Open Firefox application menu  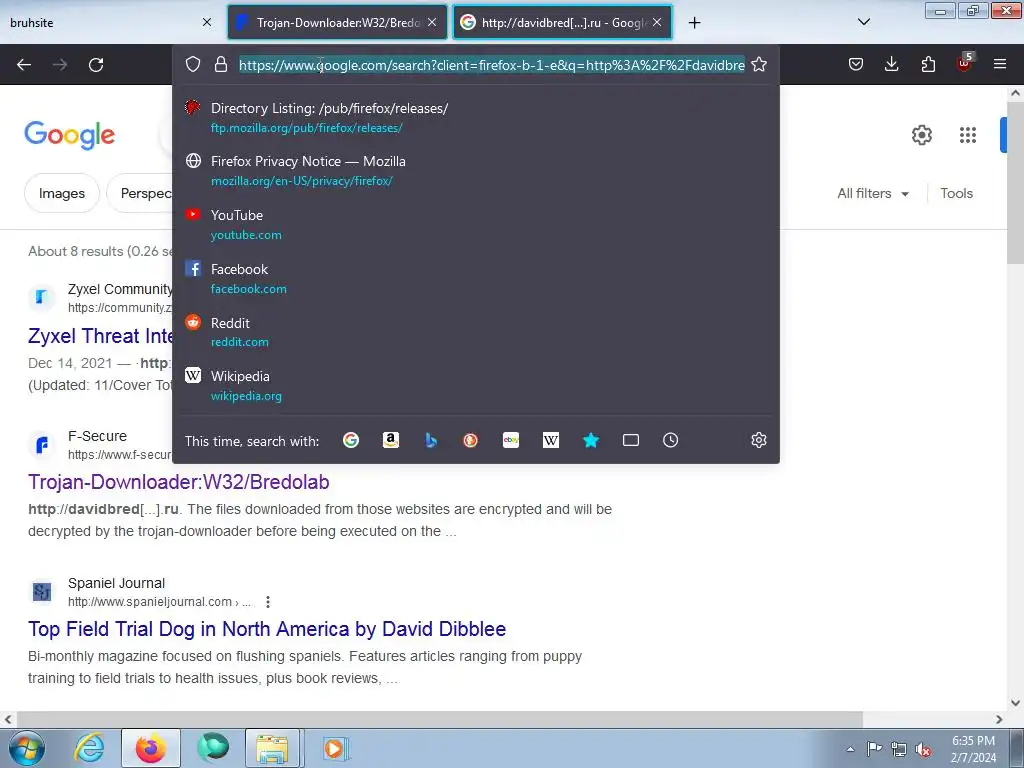tap(1000, 64)
